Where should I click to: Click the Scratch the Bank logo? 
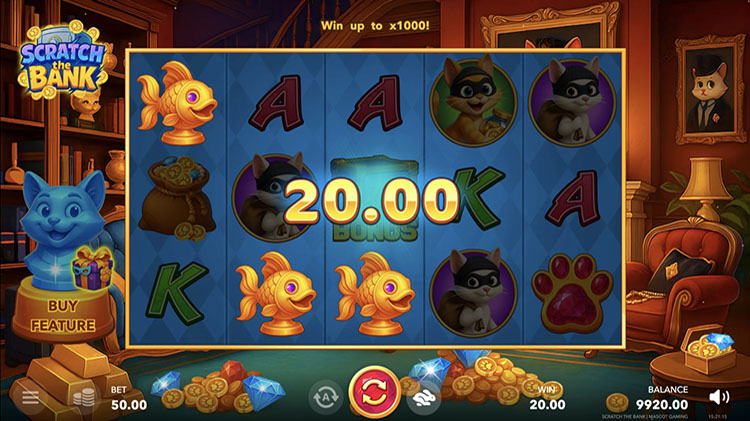[62, 61]
